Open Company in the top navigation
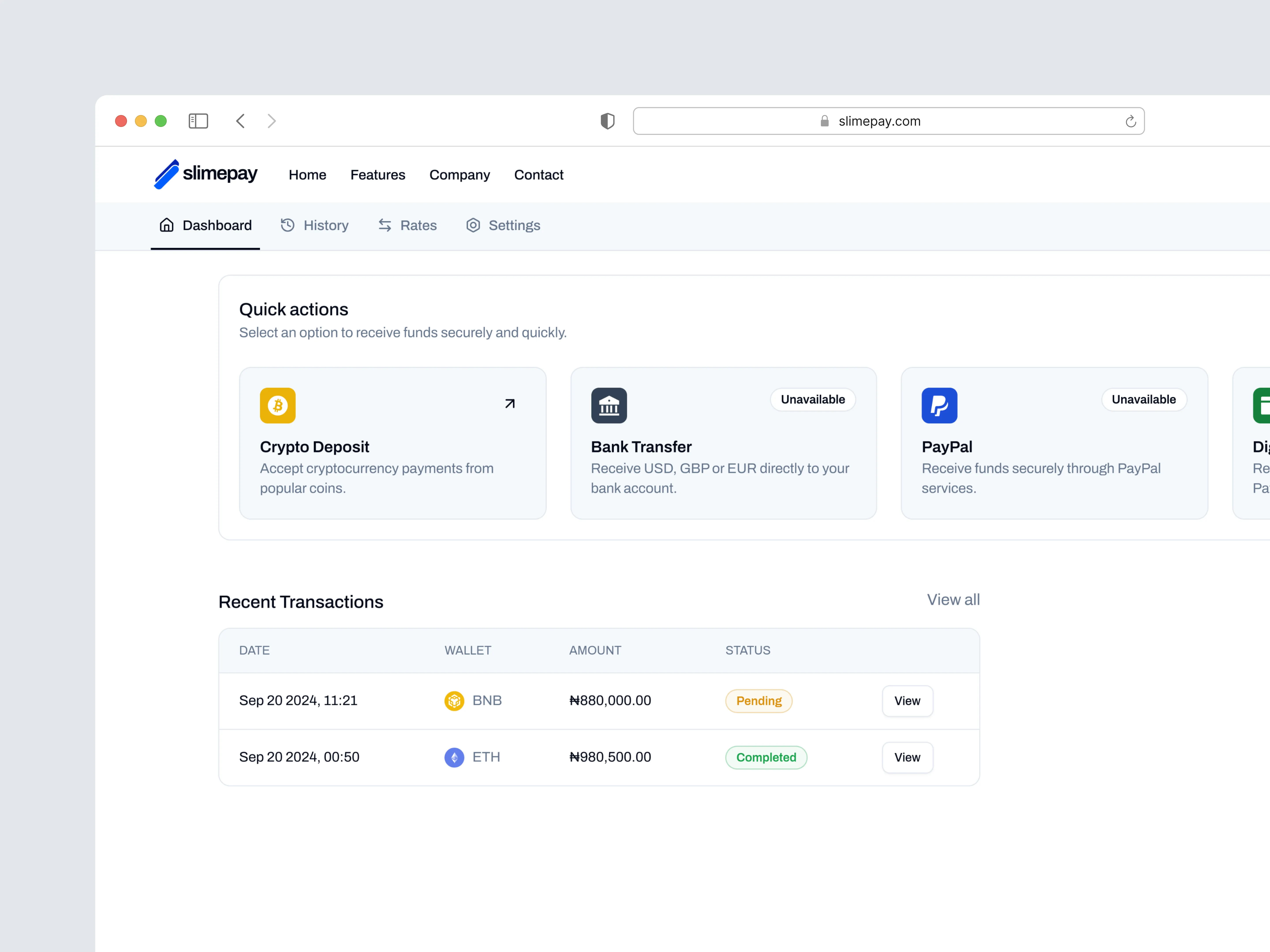Image resolution: width=1270 pixels, height=952 pixels. click(460, 175)
